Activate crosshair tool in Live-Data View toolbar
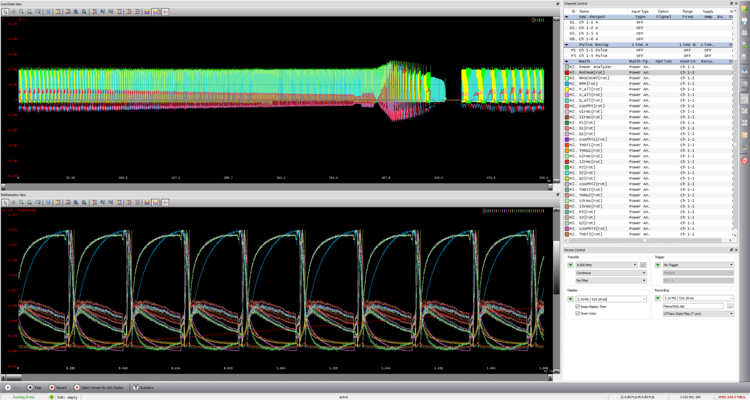 coord(13,11)
